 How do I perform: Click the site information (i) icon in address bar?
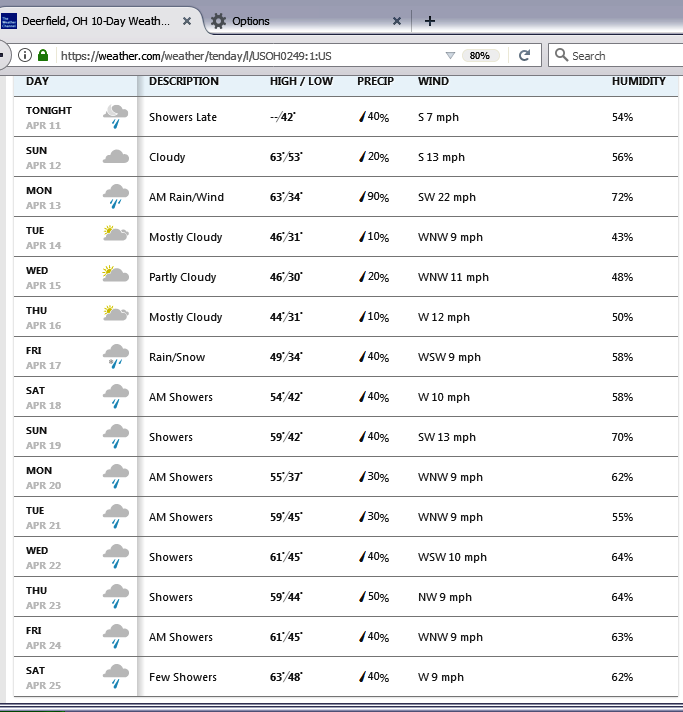25,55
